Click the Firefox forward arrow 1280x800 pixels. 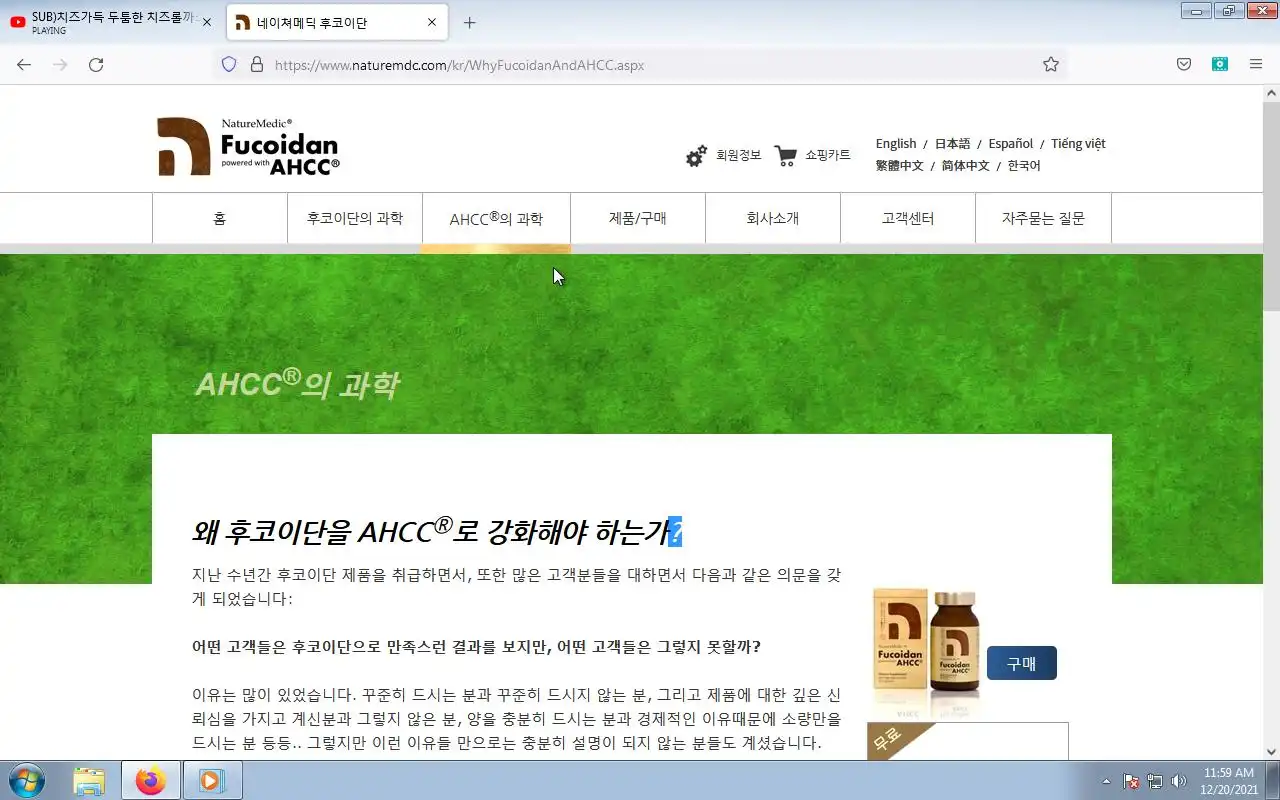click(x=60, y=64)
